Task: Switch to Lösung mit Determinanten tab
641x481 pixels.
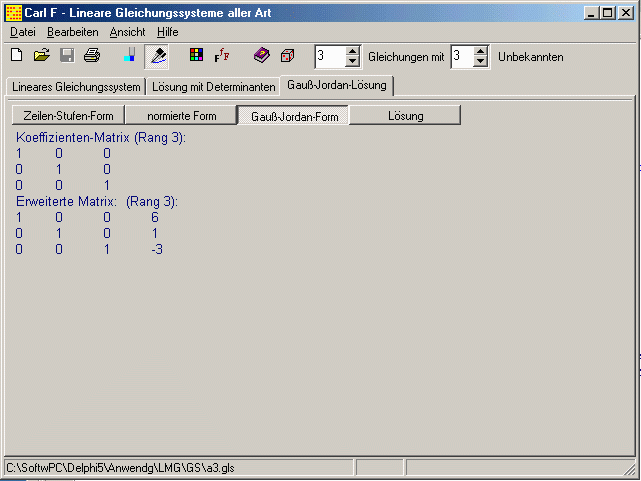Action: click(213, 87)
